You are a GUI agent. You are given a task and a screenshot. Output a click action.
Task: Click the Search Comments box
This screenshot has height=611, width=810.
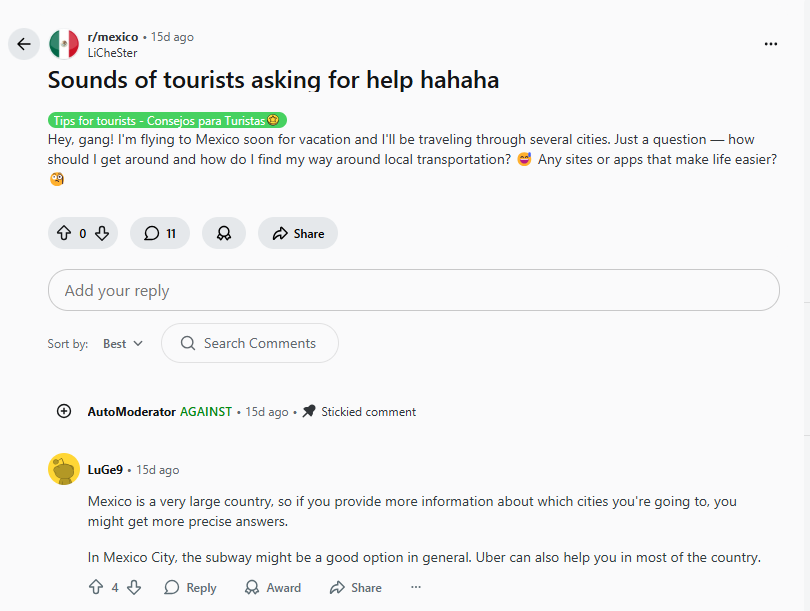(250, 343)
